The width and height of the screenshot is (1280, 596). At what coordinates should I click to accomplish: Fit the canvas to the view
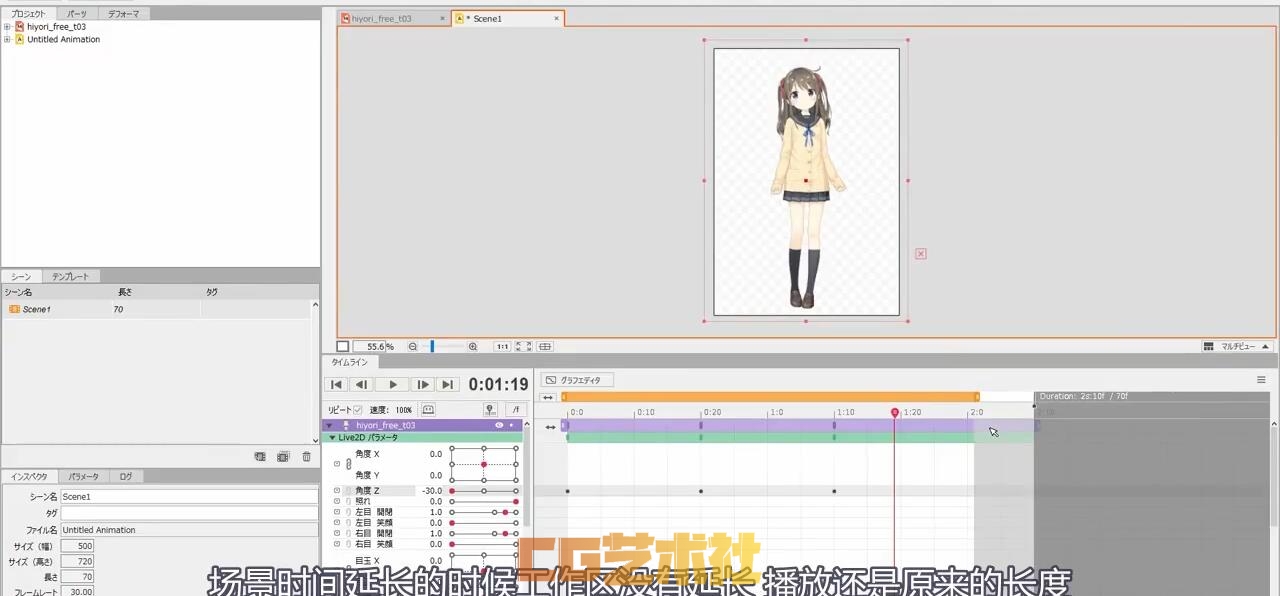[x=523, y=346]
